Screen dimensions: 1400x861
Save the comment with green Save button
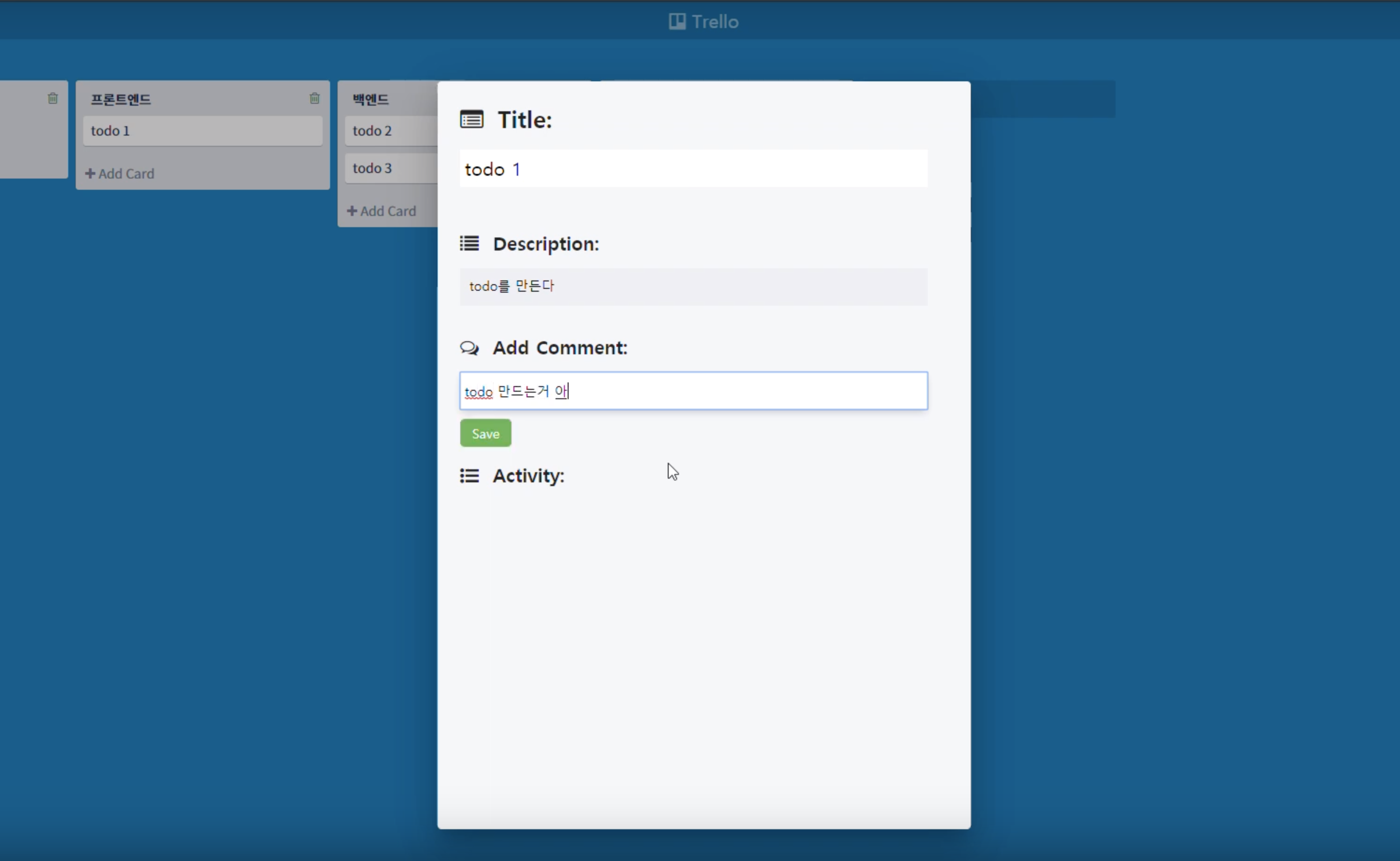(485, 433)
